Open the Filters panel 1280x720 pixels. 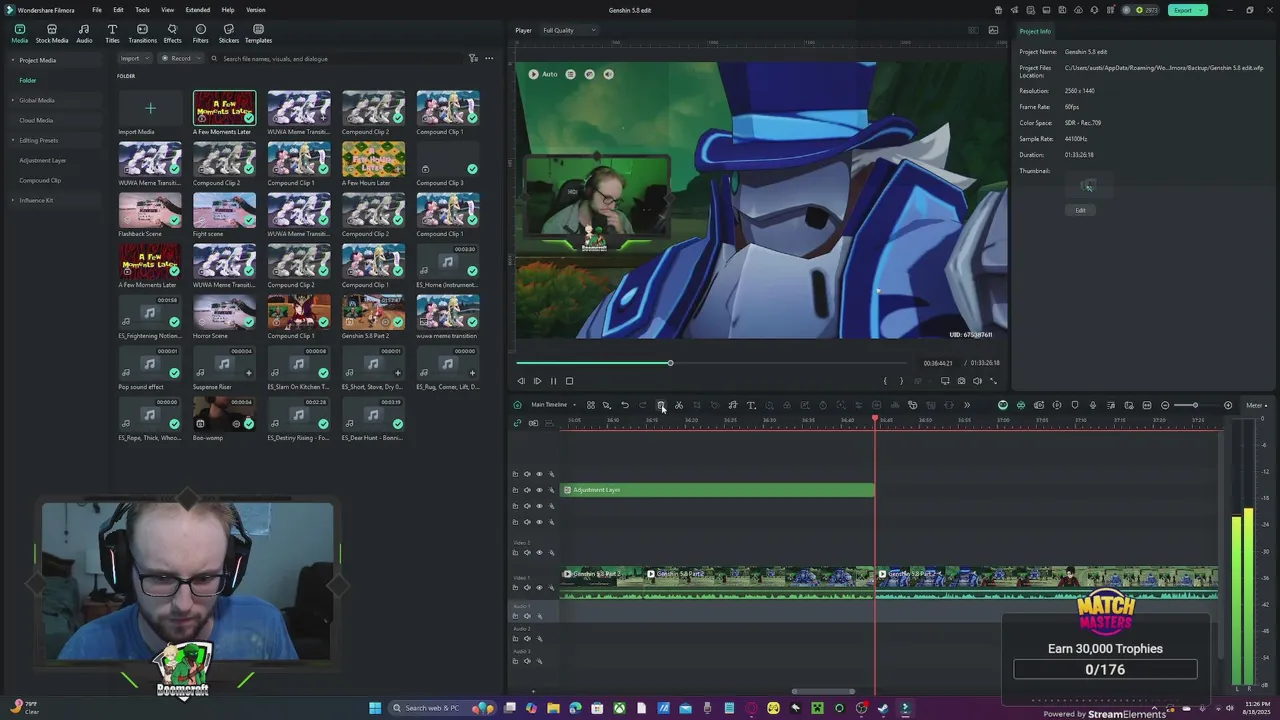click(x=200, y=34)
